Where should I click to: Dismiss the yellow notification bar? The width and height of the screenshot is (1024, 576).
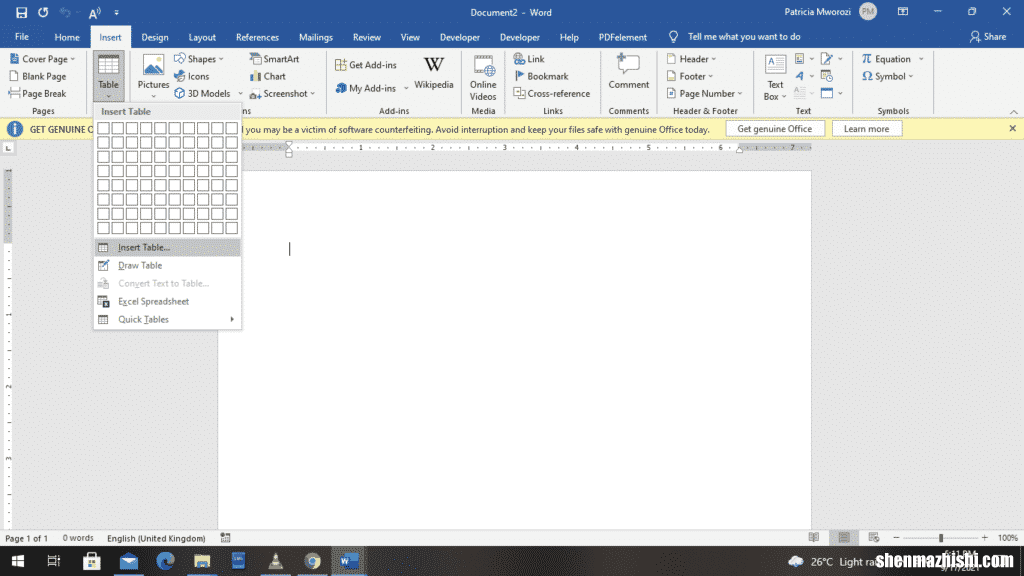pyautogui.click(x=1012, y=129)
